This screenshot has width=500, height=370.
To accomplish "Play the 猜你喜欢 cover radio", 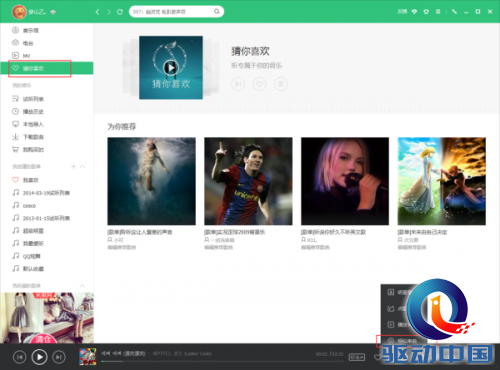I will (171, 68).
